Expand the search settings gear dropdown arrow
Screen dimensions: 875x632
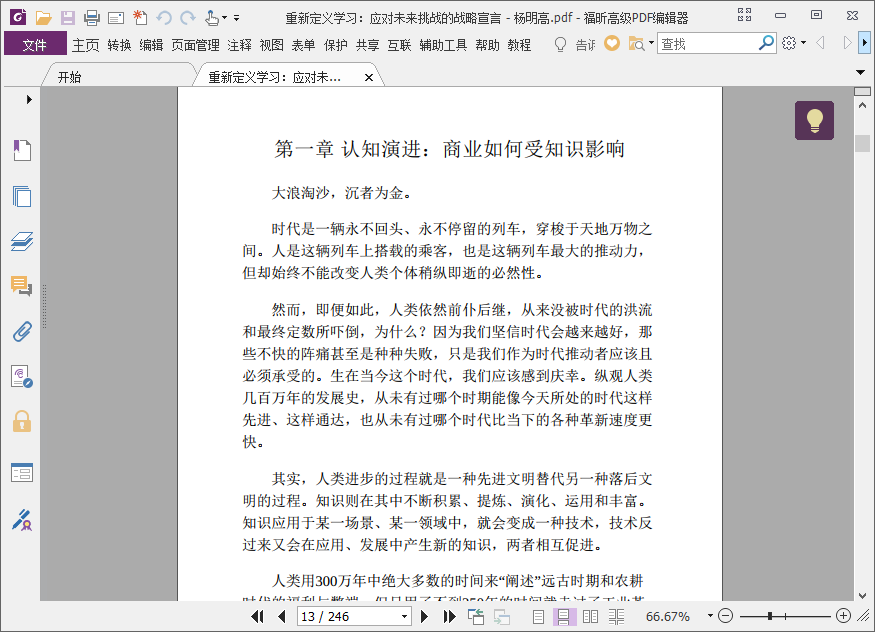click(804, 42)
